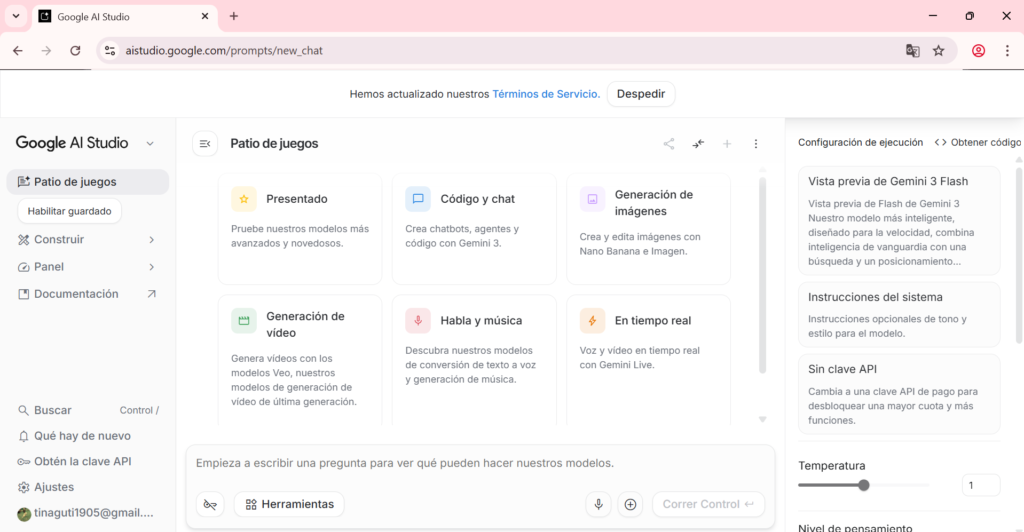Open the Sin clave API card
This screenshot has width=1024, height=532.
point(899,394)
